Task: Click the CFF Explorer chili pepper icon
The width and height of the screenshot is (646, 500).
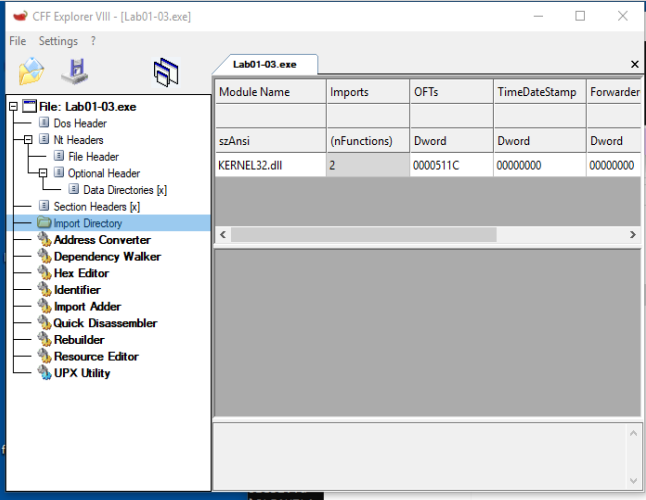Action: click(20, 16)
